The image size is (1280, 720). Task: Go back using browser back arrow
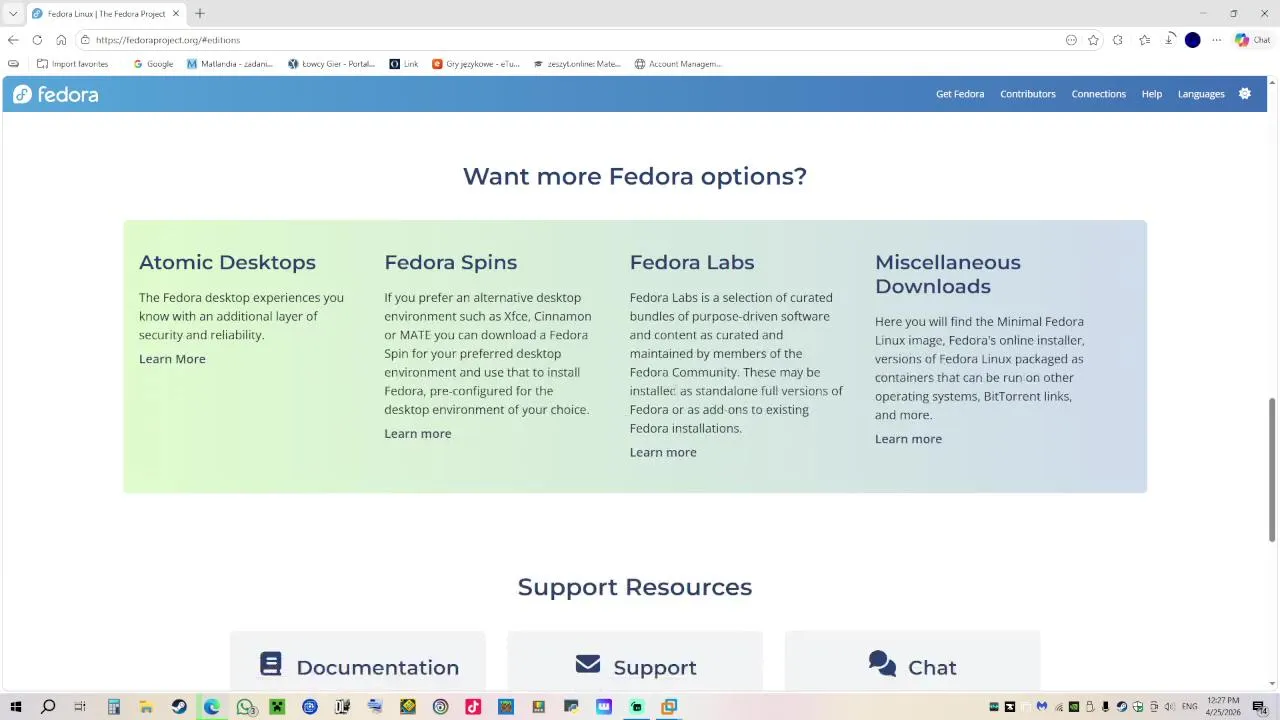12,40
